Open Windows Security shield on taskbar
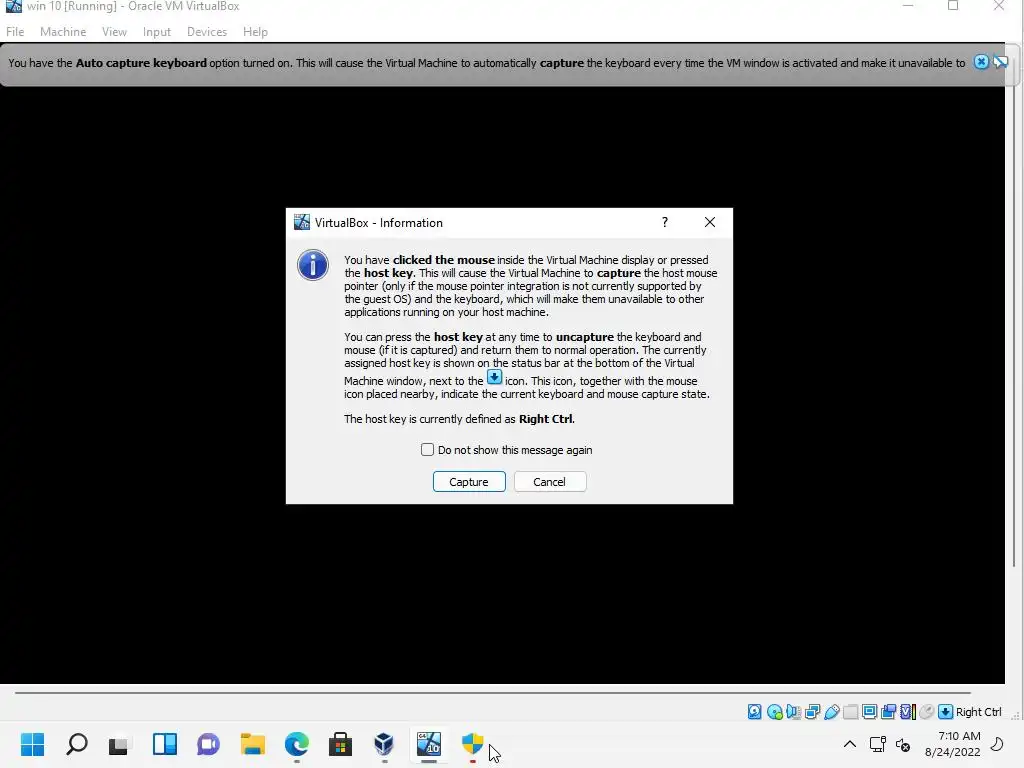The image size is (1024, 768). click(x=472, y=744)
